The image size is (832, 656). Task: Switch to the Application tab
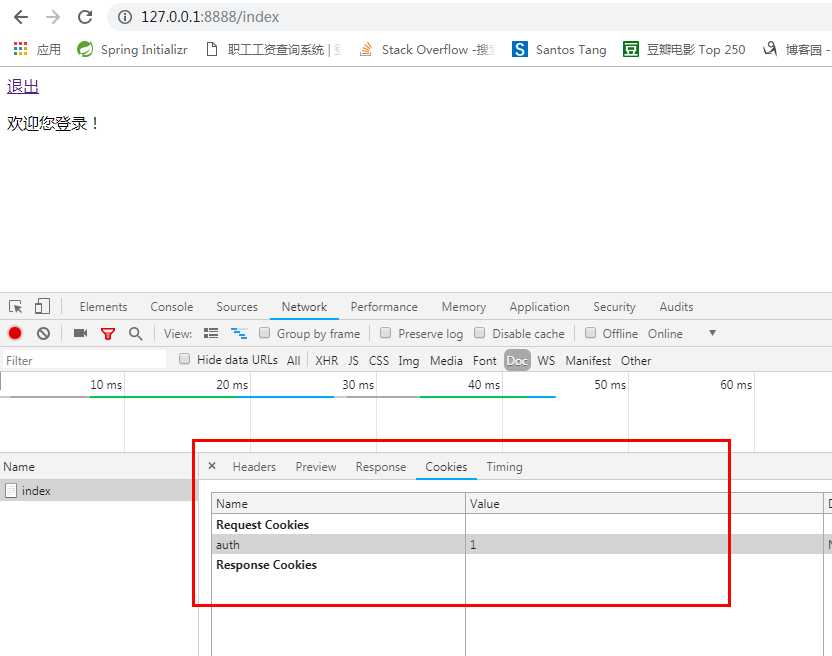pyautogui.click(x=539, y=307)
